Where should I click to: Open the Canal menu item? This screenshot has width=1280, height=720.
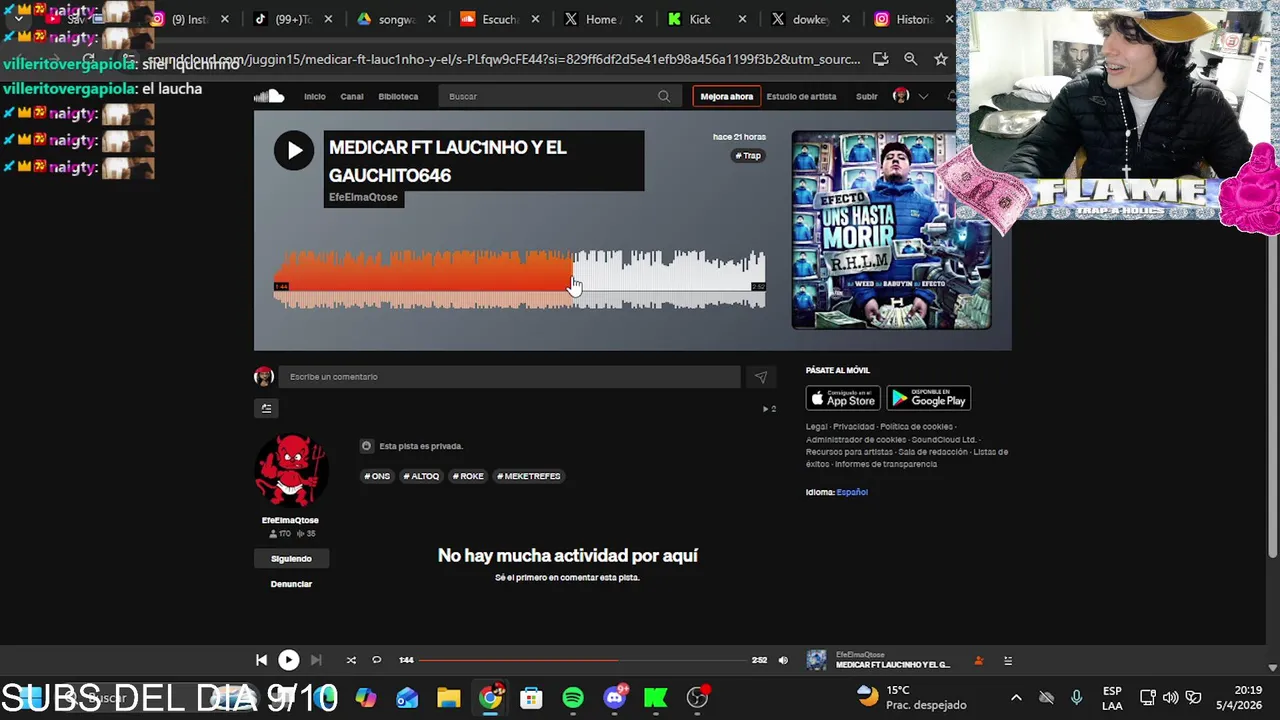click(352, 97)
